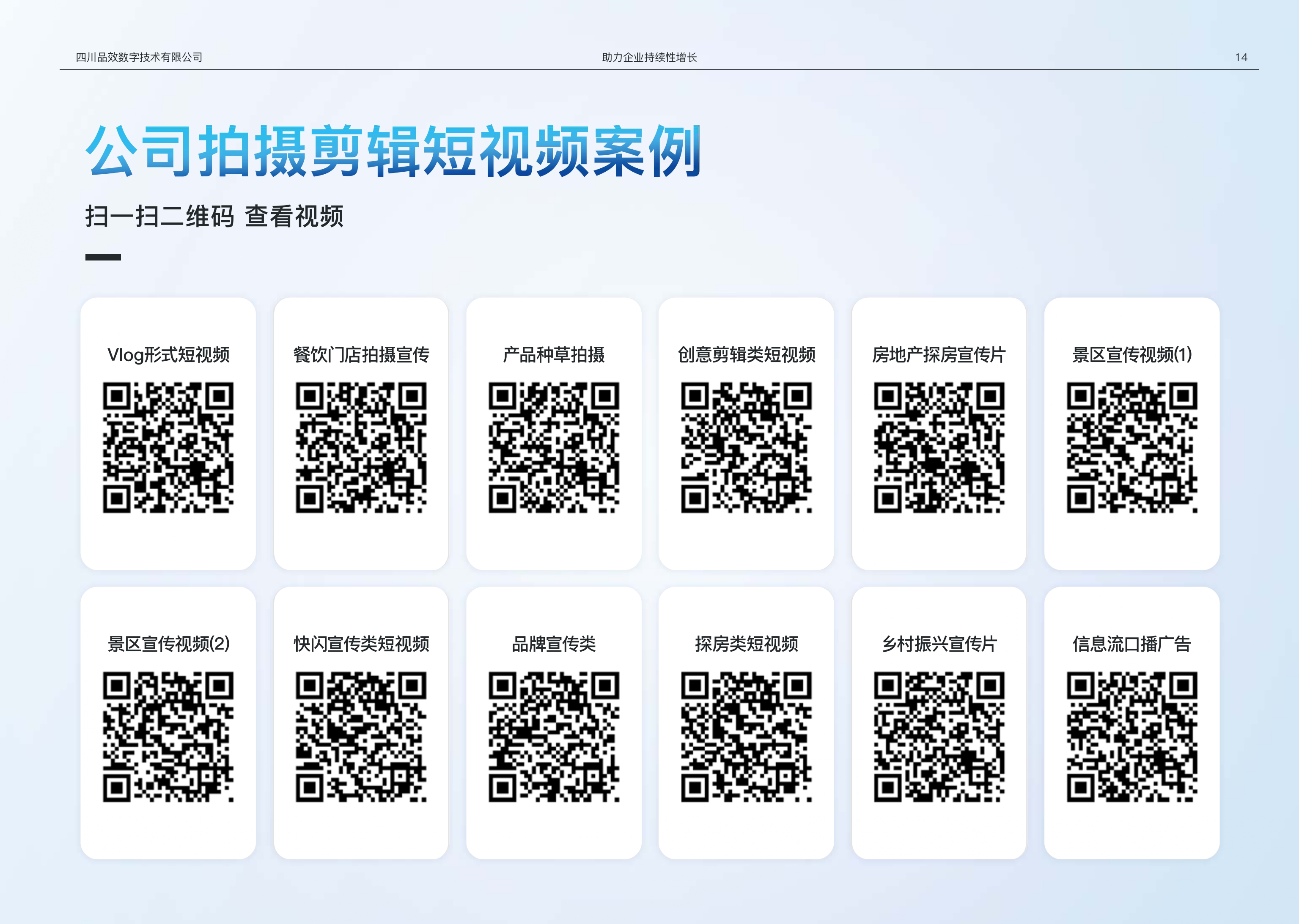Click the 景区宣传视频(2) QR code
This screenshot has height=924, width=1299.
168,737
